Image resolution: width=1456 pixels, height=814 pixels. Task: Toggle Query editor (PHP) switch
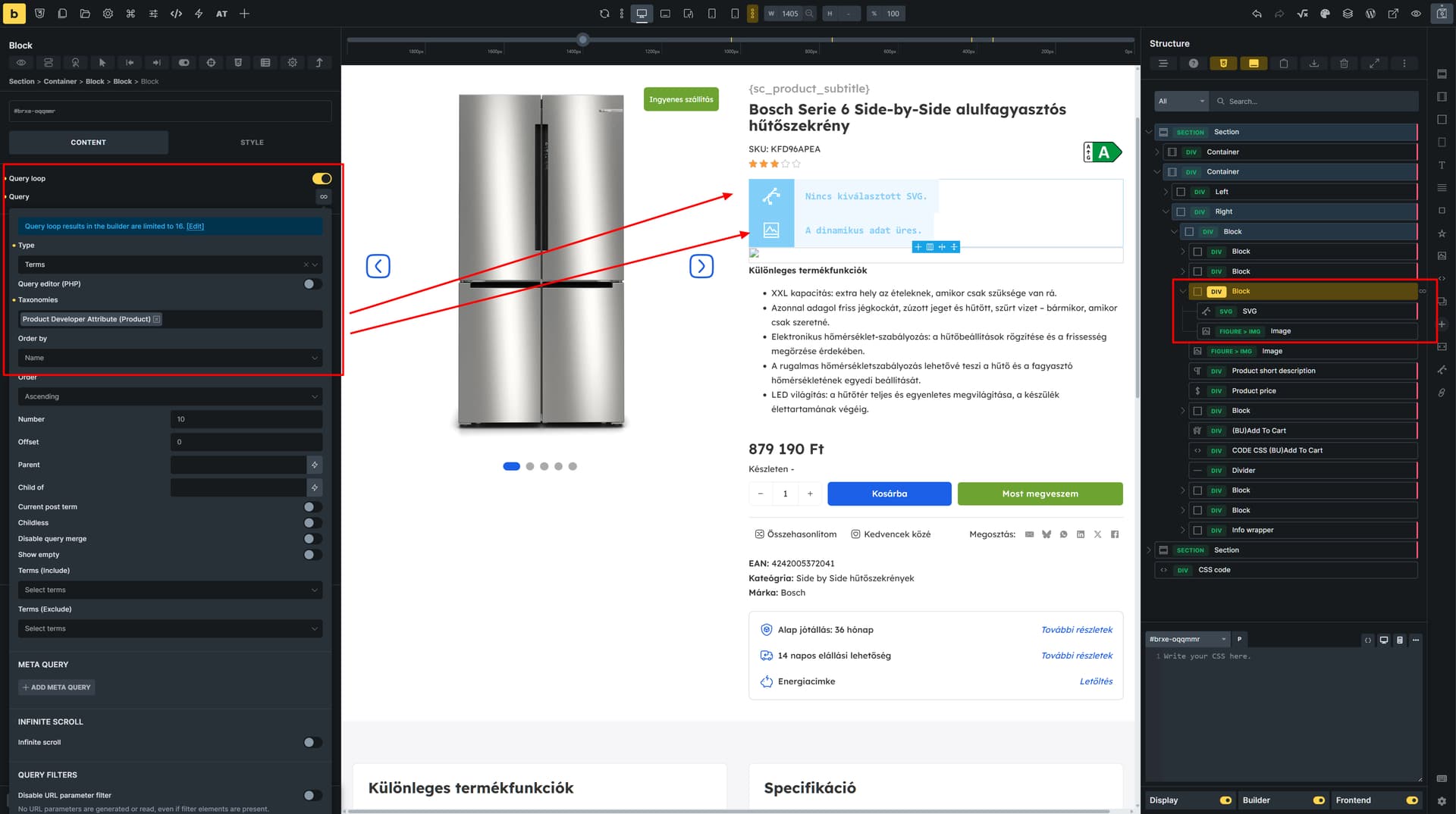point(312,284)
